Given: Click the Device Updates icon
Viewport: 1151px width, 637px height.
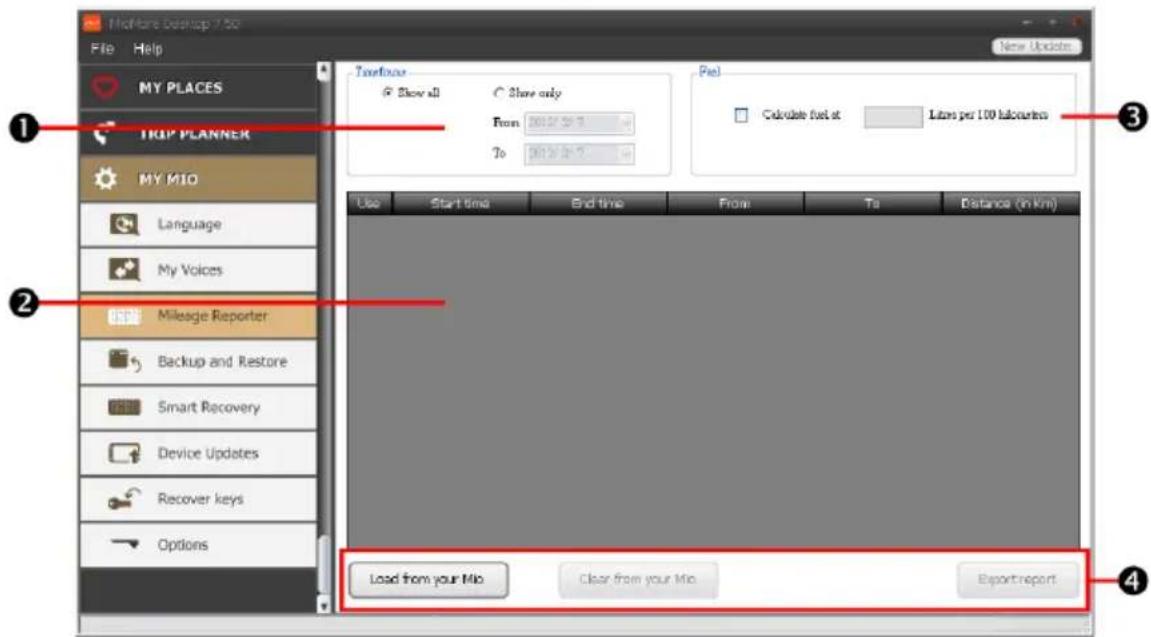Looking at the screenshot, I should click(x=123, y=453).
